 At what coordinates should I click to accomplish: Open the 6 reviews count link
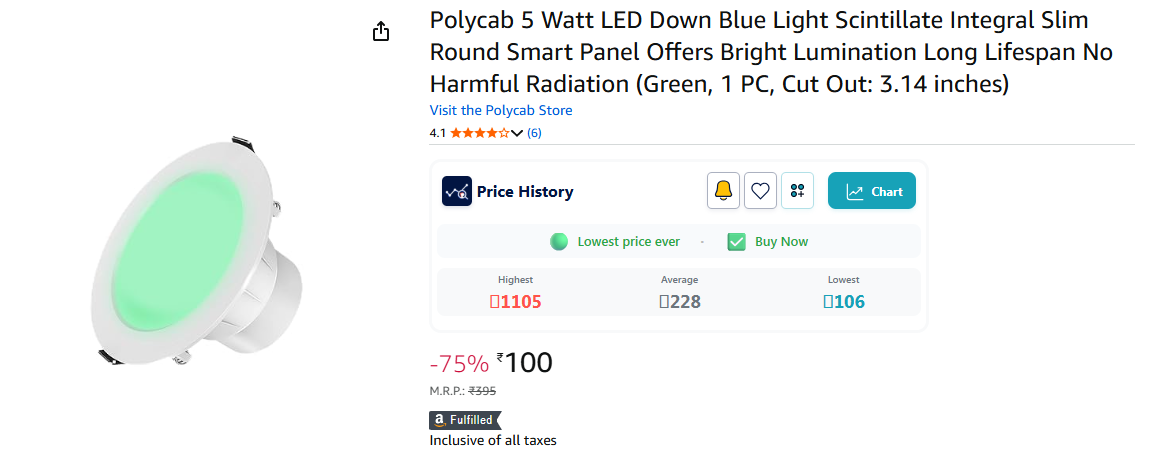click(x=534, y=133)
